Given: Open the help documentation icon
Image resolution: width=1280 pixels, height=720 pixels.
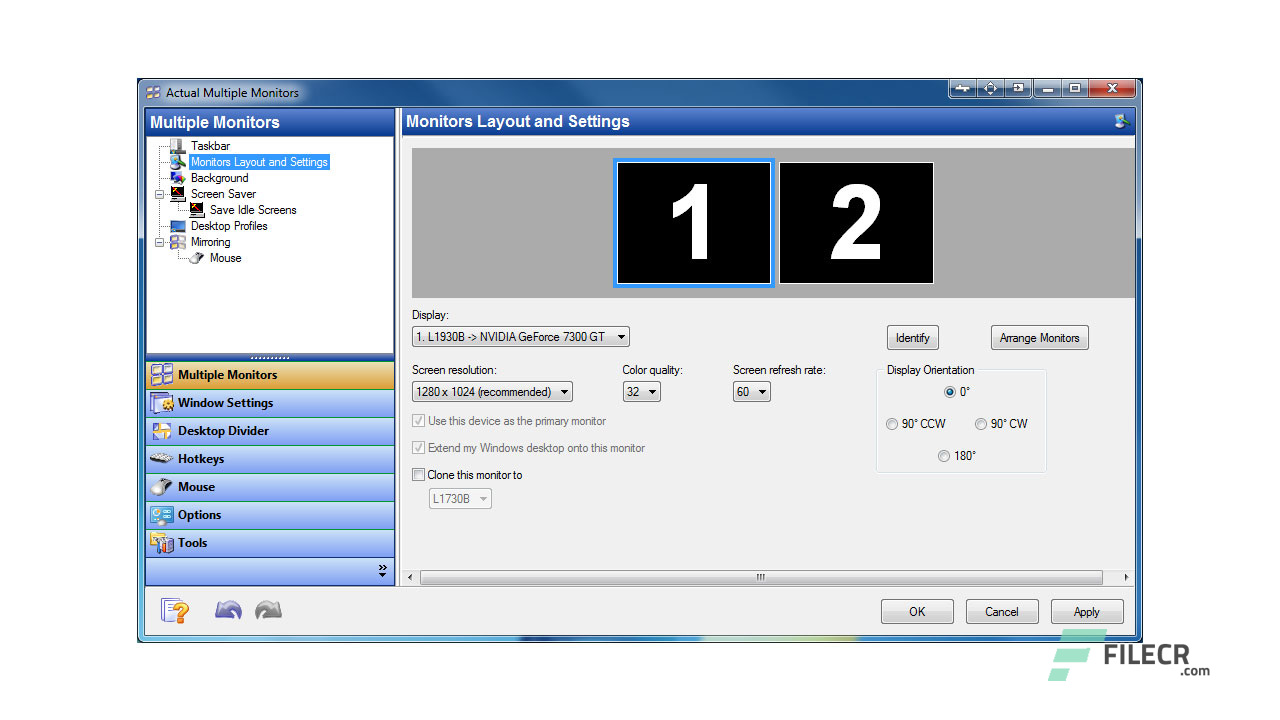Looking at the screenshot, I should point(175,610).
